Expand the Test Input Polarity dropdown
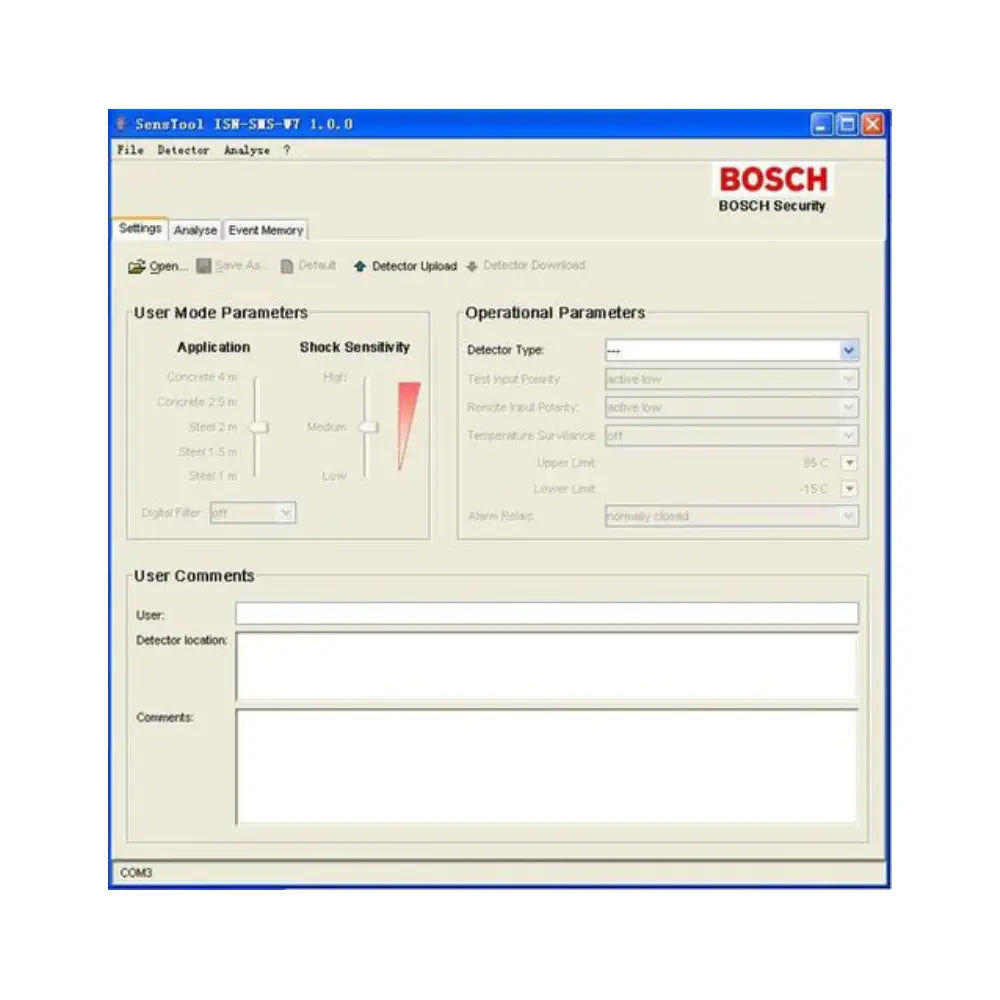Image resolution: width=1000 pixels, height=1000 pixels. (848, 379)
